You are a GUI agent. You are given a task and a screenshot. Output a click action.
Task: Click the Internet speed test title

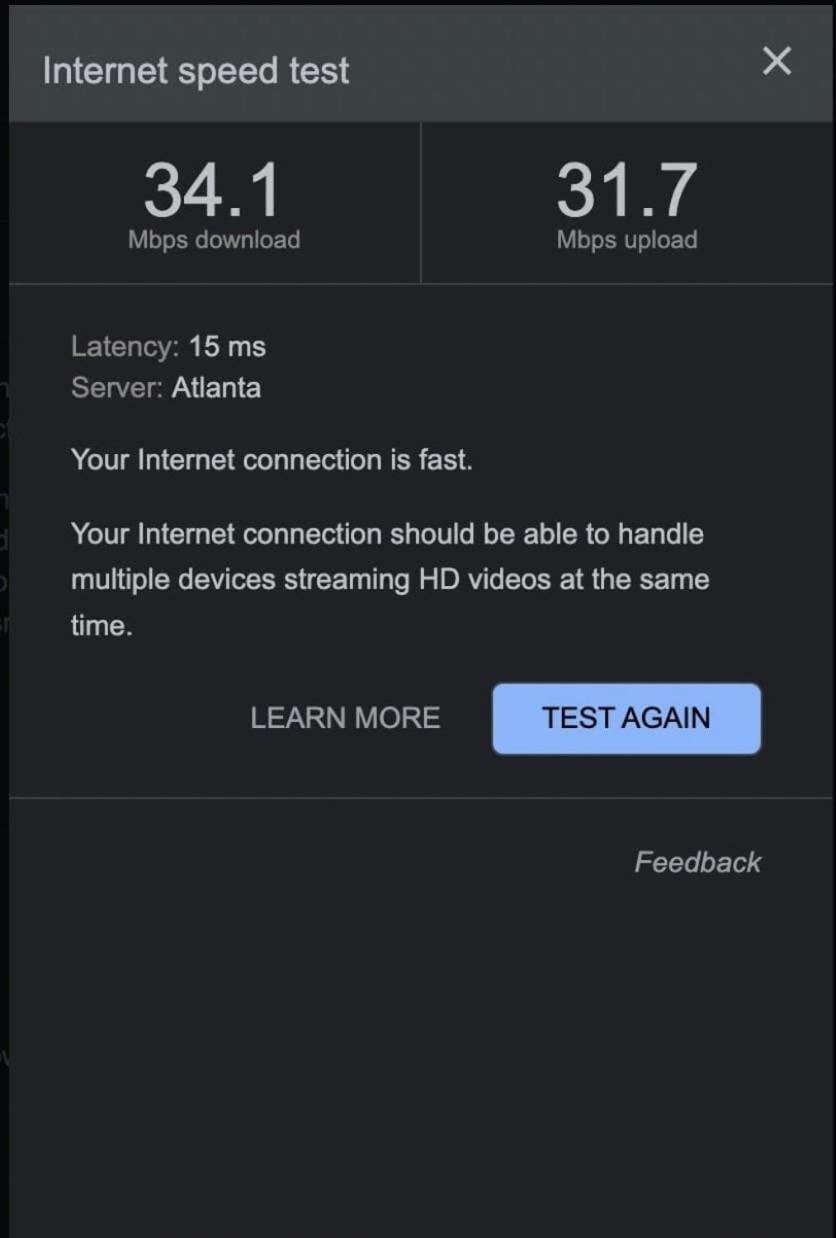coord(196,71)
